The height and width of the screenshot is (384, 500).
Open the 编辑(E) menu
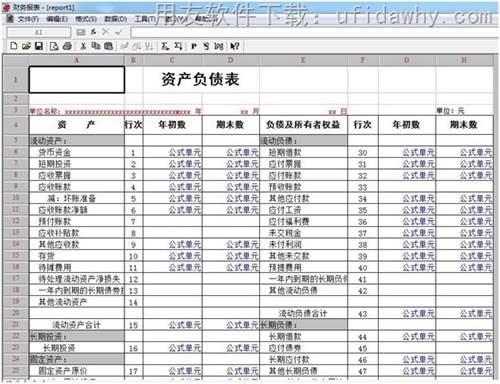point(57,19)
